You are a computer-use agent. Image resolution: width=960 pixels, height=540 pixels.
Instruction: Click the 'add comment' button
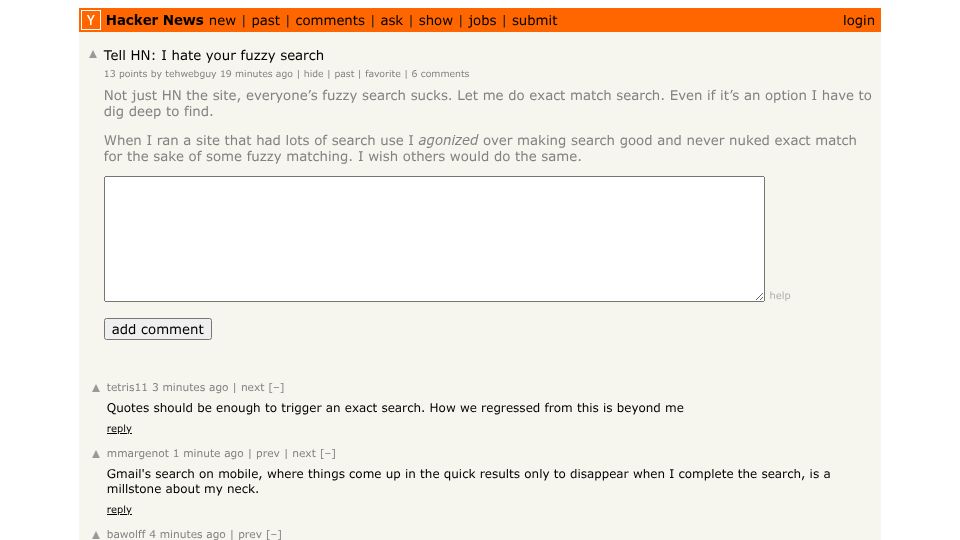[x=158, y=329]
